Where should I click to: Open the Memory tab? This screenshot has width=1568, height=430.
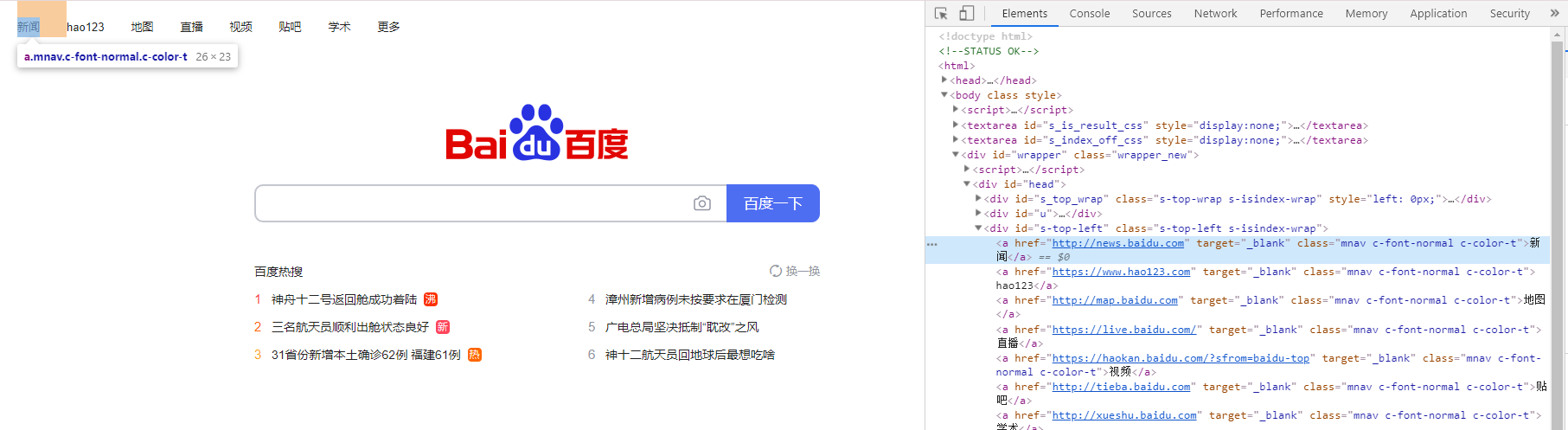pyautogui.click(x=1366, y=13)
